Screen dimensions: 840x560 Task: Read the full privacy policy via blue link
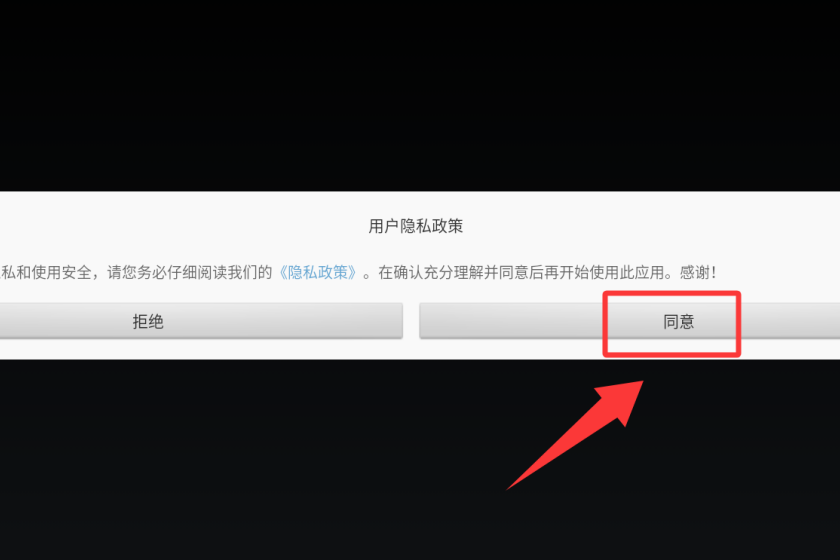coord(318,272)
